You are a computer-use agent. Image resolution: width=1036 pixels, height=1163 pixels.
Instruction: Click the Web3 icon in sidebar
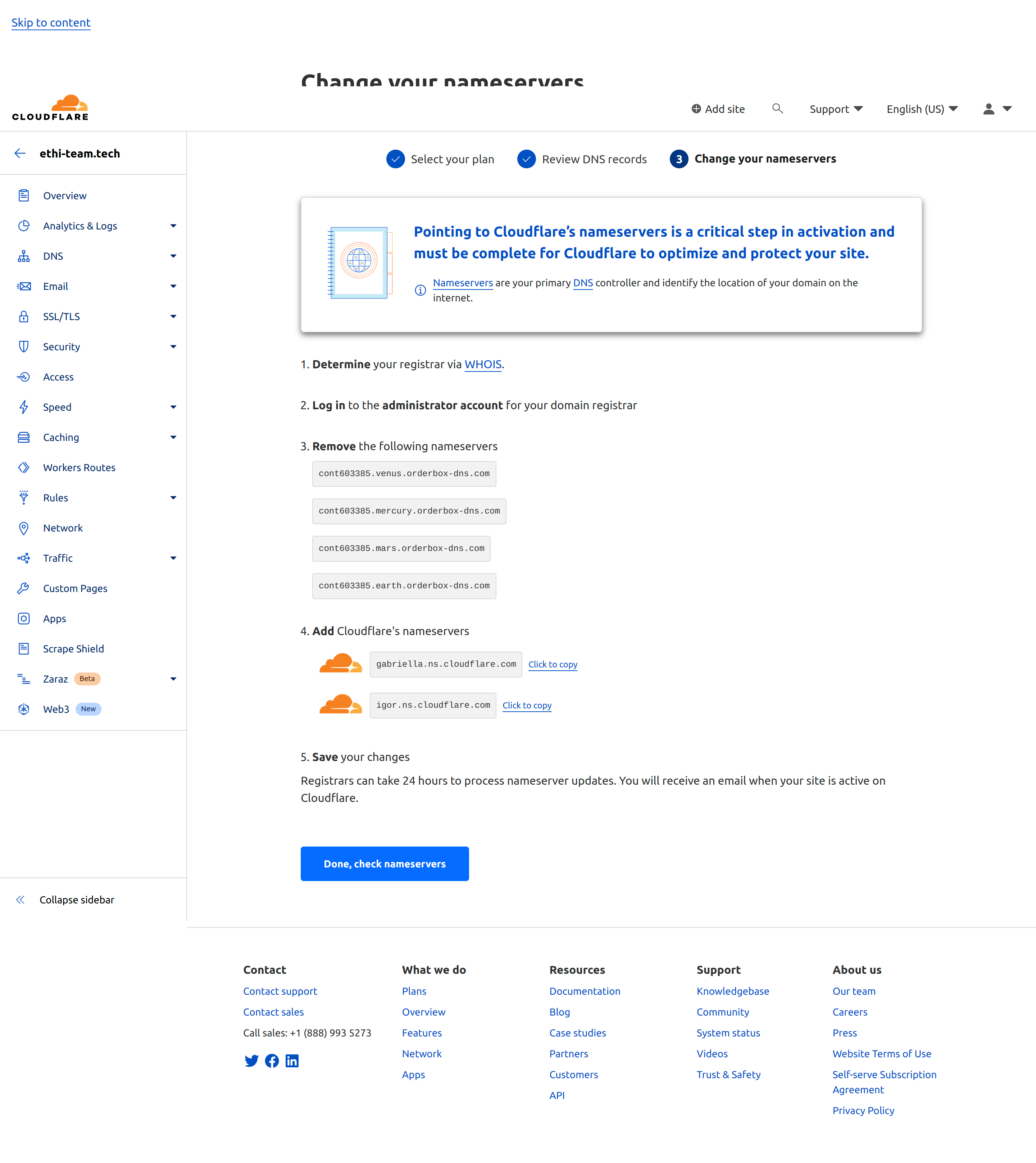pos(23,708)
